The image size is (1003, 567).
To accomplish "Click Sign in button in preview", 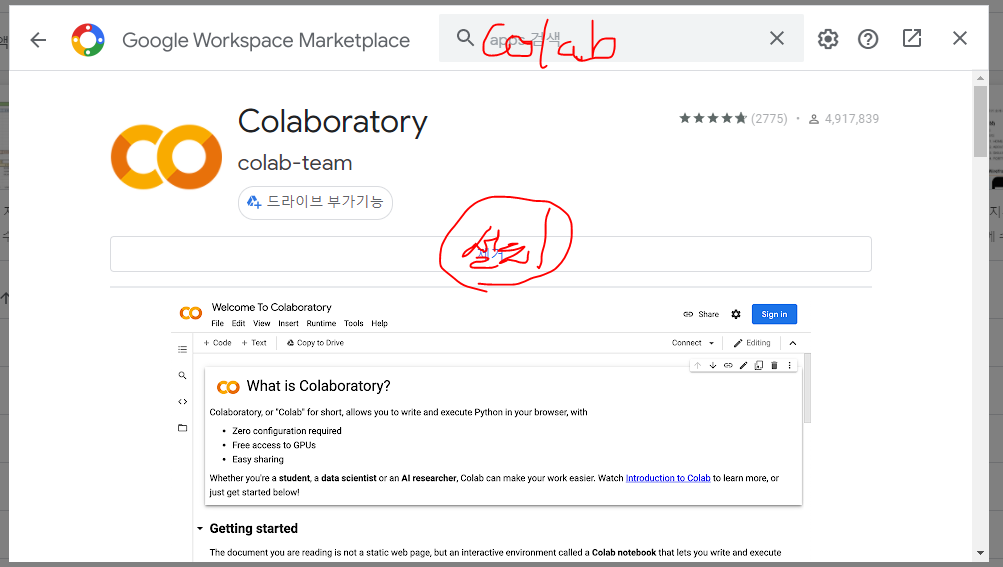I will pyautogui.click(x=774, y=314).
